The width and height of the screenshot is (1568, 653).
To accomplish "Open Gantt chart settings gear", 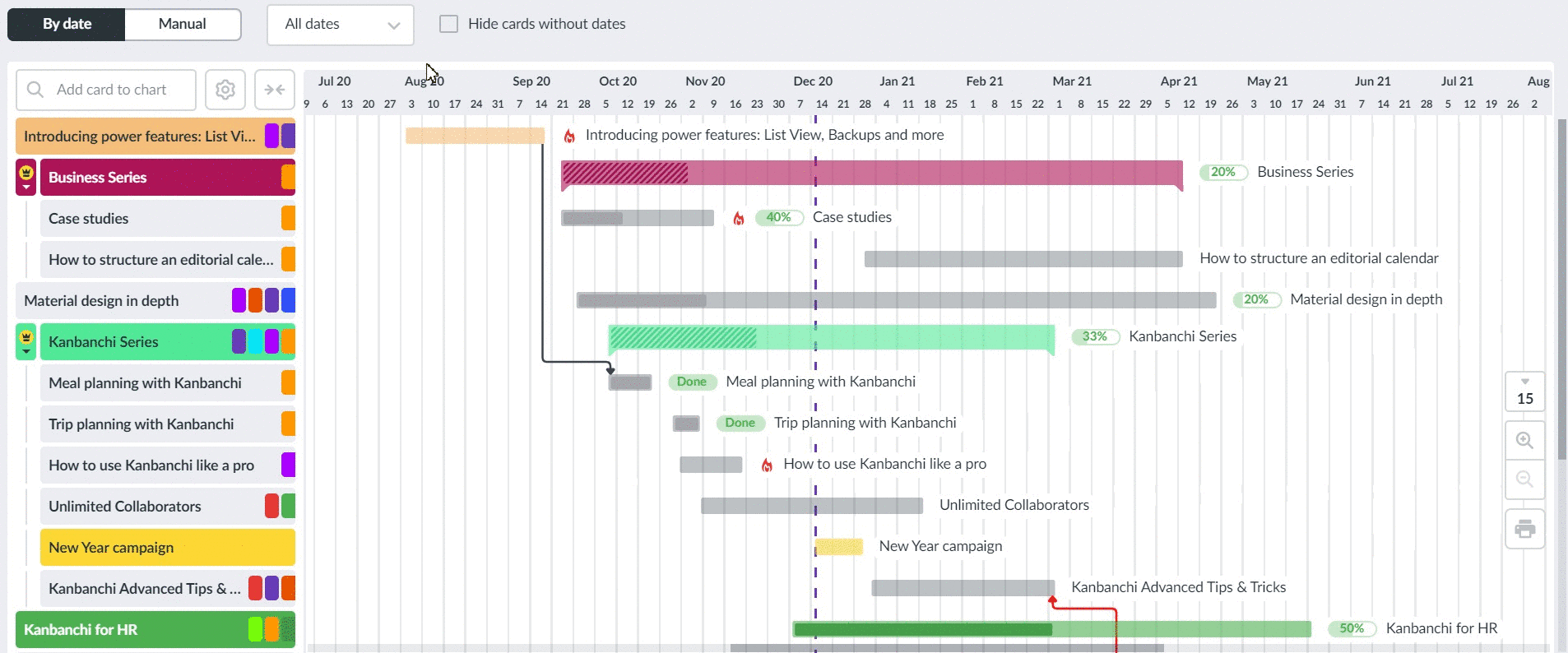I will (x=225, y=90).
